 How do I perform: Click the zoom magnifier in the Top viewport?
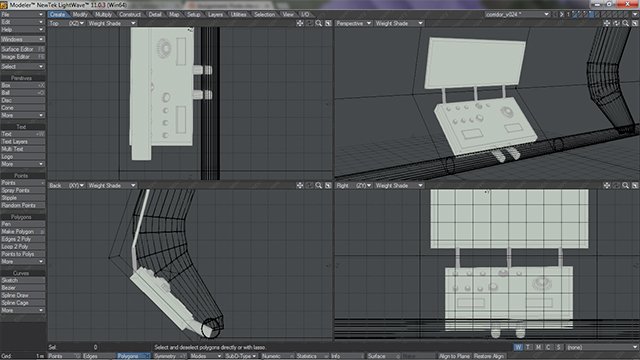pos(319,23)
